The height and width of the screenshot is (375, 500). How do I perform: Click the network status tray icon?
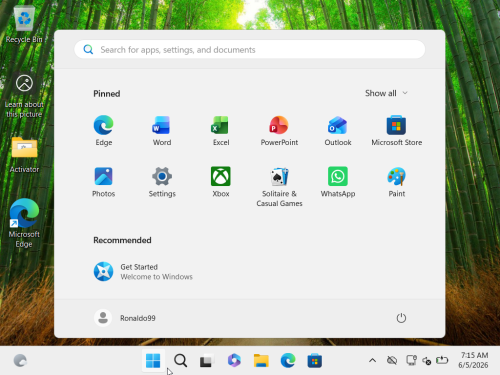click(x=411, y=360)
